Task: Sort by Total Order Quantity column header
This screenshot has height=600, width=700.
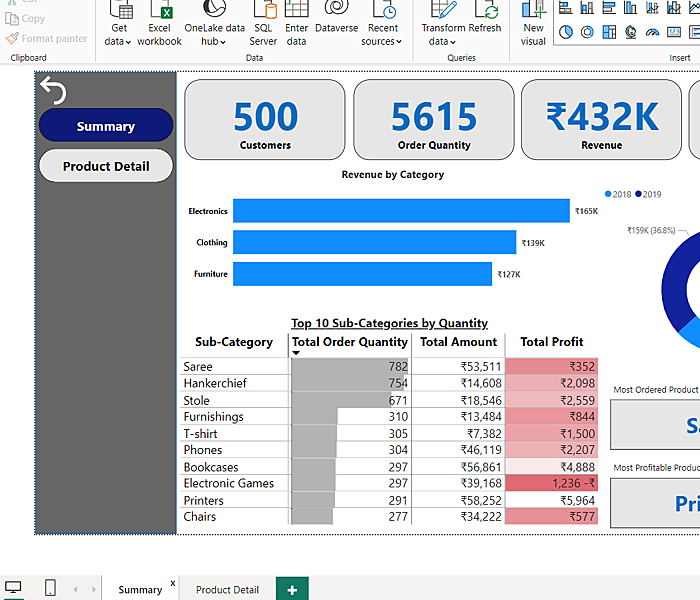Action: 349,342
